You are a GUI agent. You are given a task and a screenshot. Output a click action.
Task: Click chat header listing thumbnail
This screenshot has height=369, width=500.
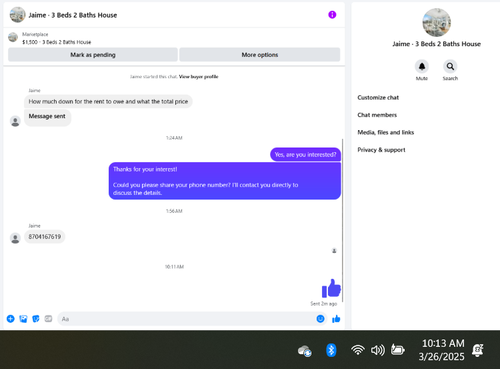tap(17, 15)
